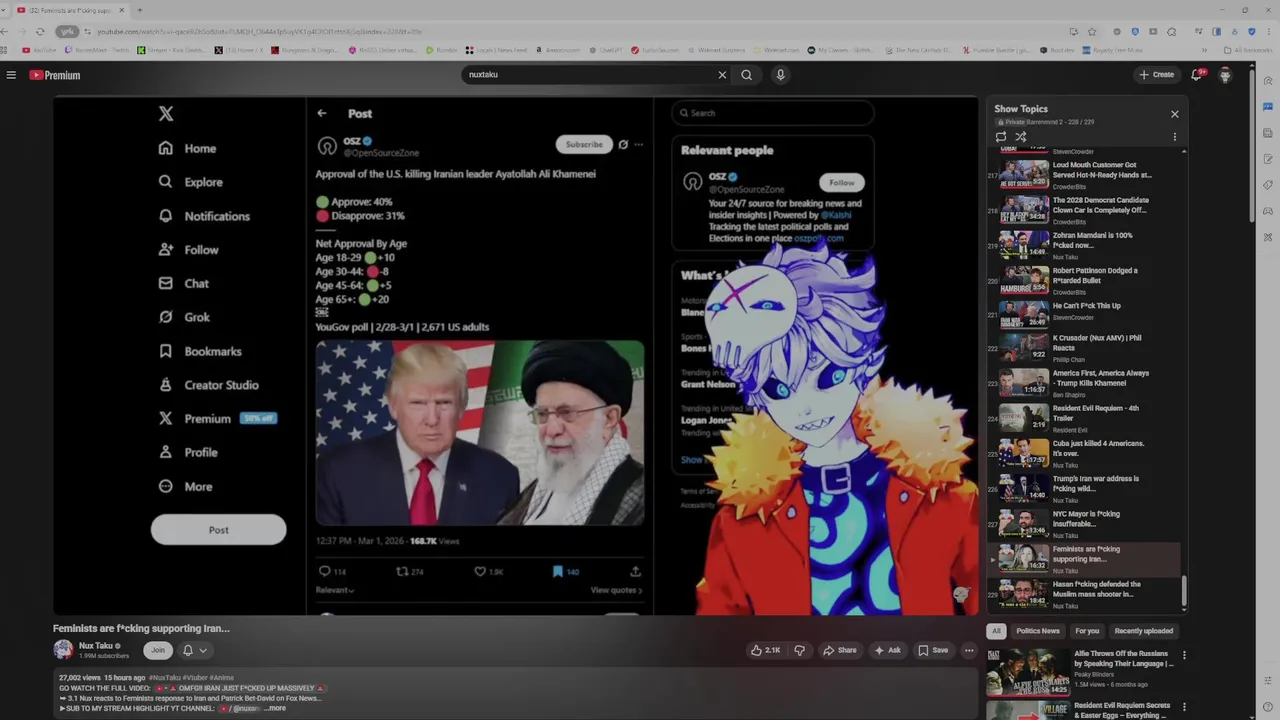Viewport: 1280px width, 720px height.
Task: Bookmark this page with star icon
Action: click(1092, 31)
